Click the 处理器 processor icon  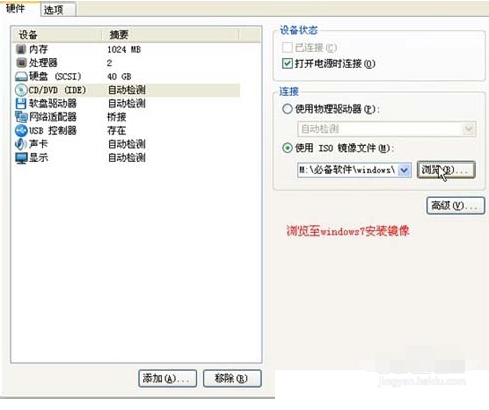[21, 63]
